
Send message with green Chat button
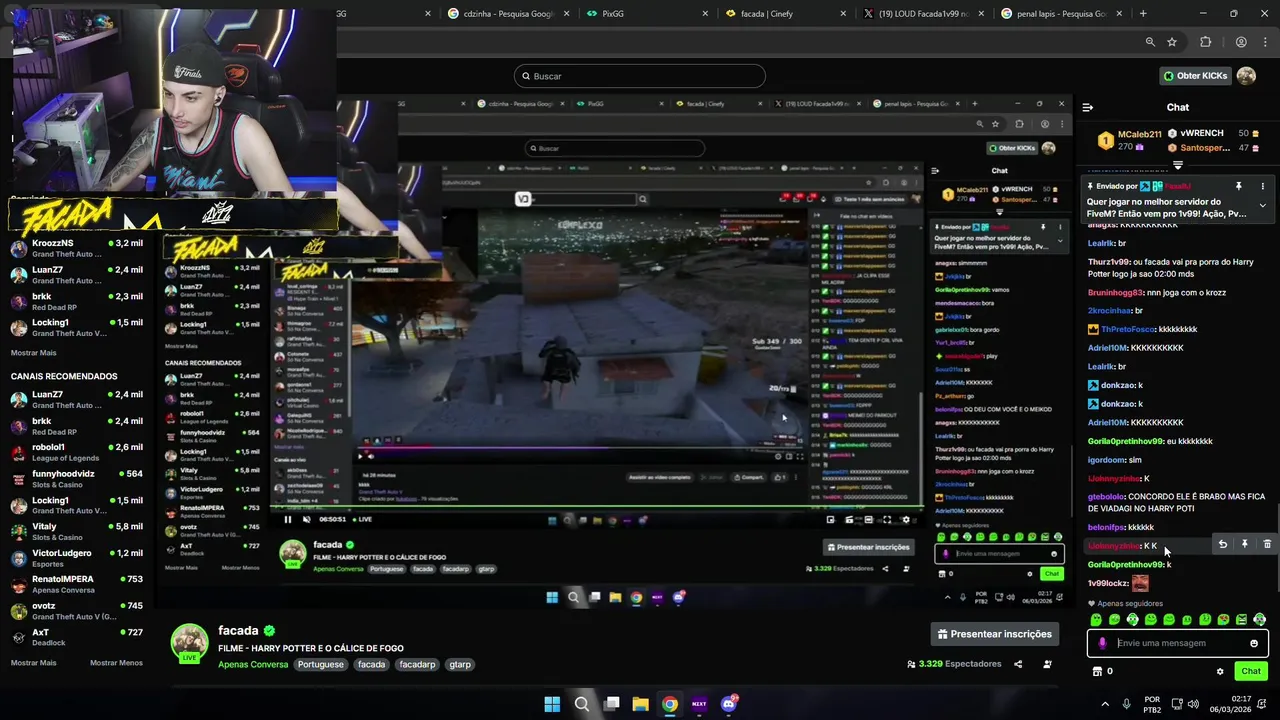click(x=1251, y=671)
